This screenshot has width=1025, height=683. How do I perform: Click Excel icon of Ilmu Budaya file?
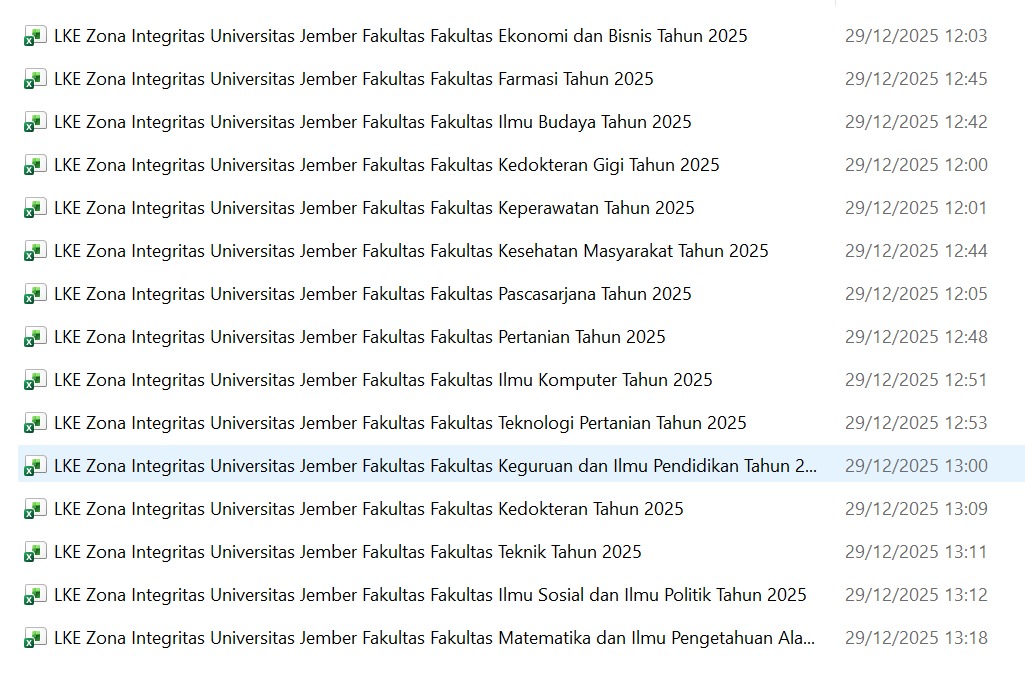[x=35, y=123]
